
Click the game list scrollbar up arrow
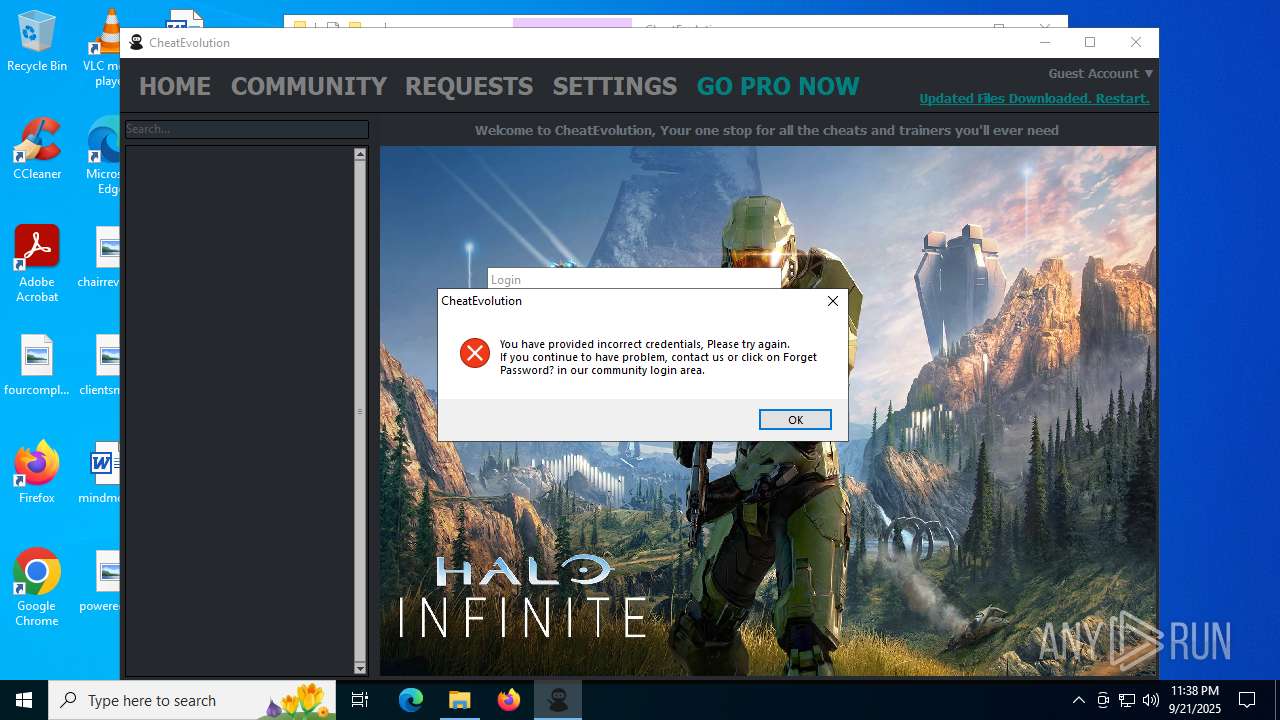tap(360, 155)
